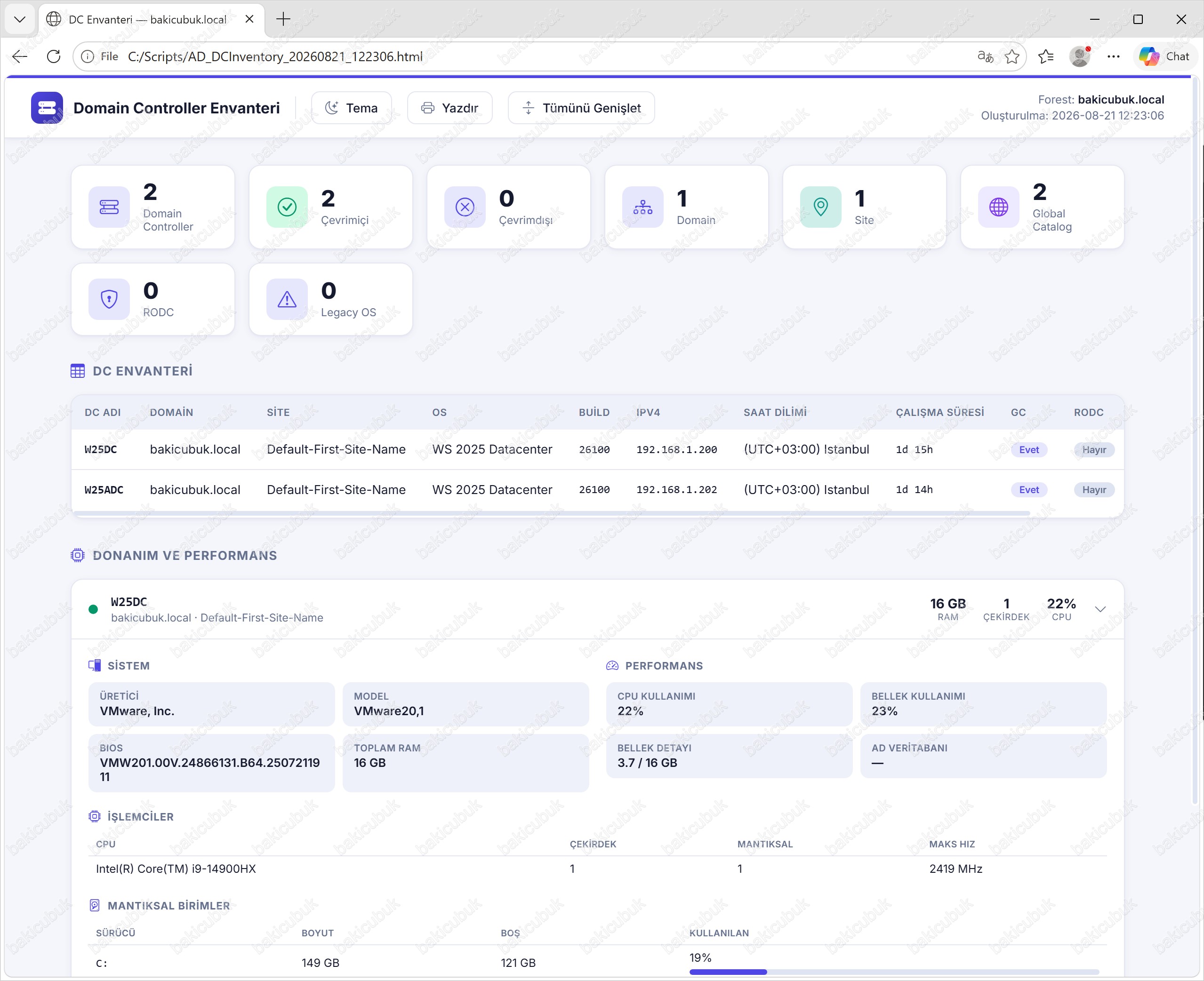This screenshot has height=981, width=1204.
Task: Click the Global Catalog globe icon card
Action: pyautogui.click(x=998, y=207)
